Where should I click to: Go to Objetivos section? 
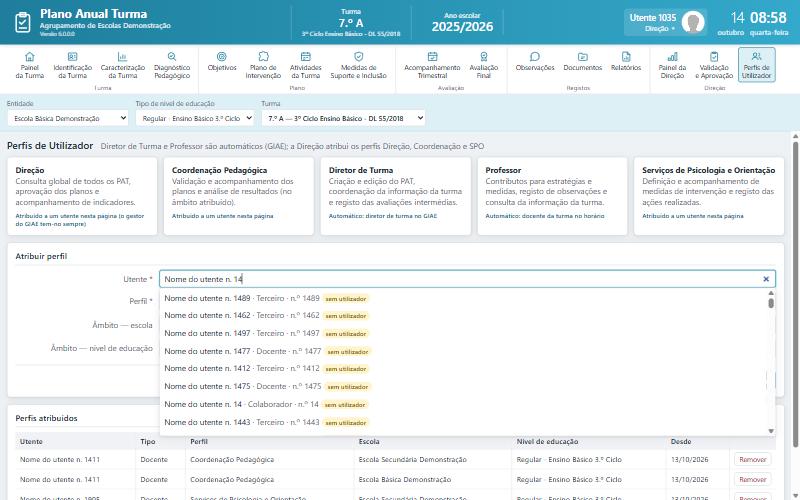pos(222,61)
